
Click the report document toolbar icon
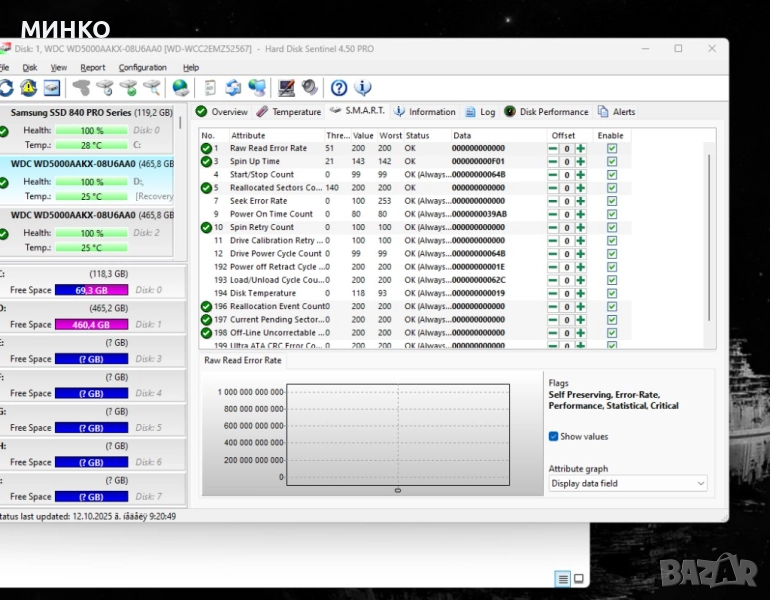click(x=210, y=88)
